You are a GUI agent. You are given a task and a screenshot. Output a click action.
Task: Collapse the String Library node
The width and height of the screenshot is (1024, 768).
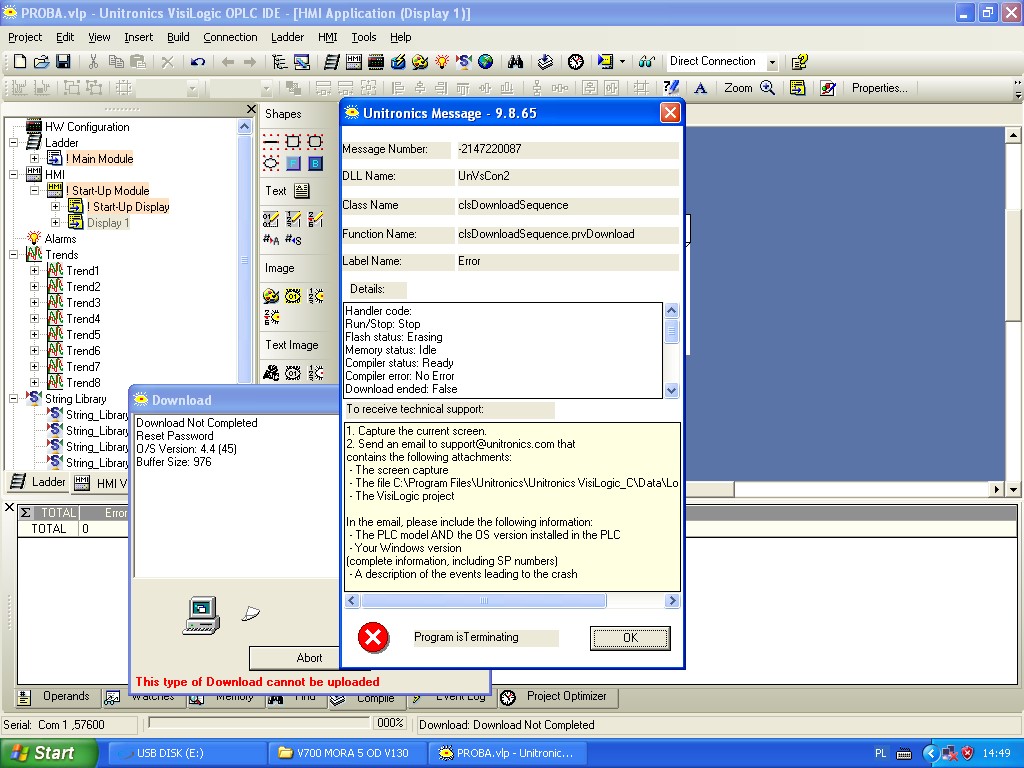pos(13,398)
